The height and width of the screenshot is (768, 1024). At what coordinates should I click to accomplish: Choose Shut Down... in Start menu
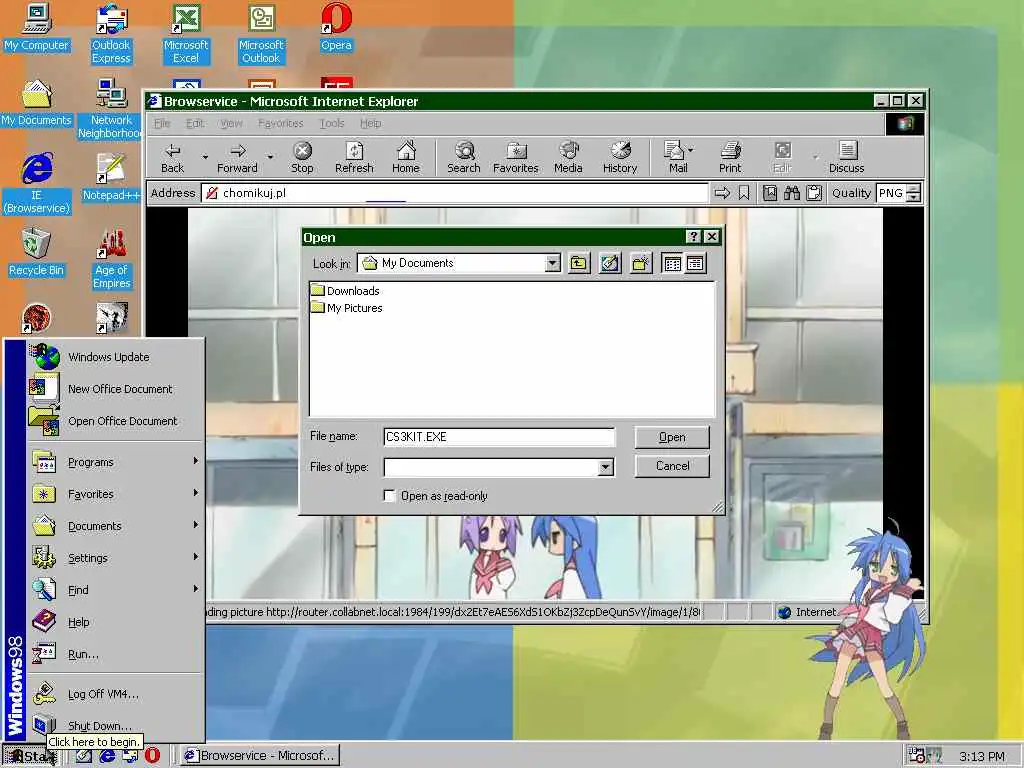pos(116,726)
